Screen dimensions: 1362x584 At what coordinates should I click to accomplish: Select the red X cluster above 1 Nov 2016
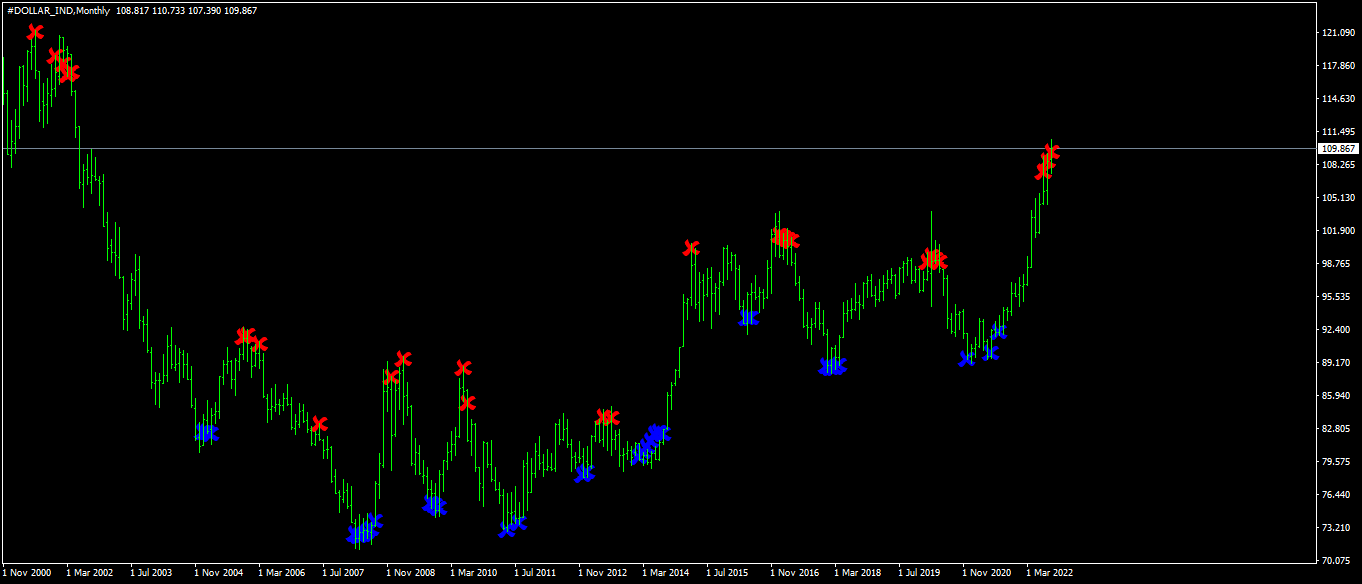[x=785, y=238]
